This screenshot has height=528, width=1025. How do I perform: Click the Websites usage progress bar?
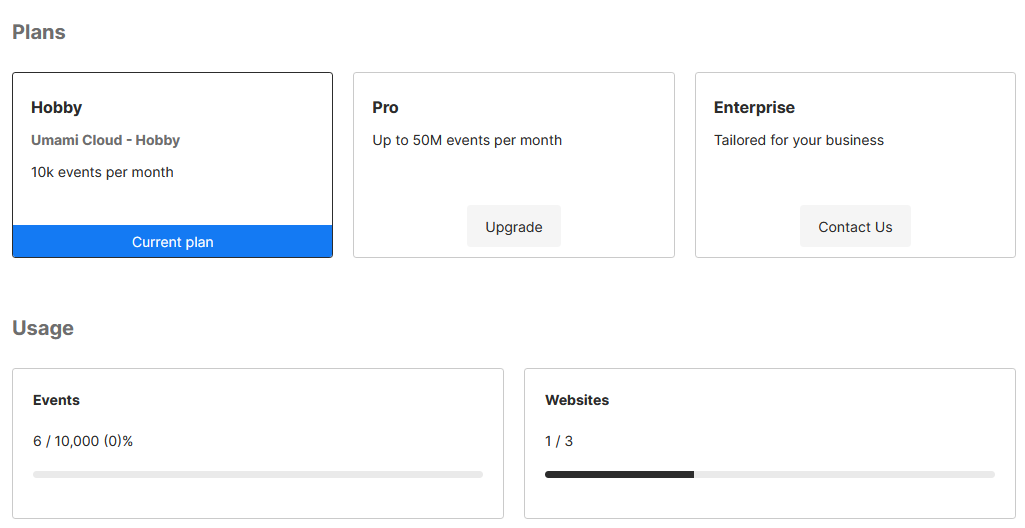(x=770, y=474)
